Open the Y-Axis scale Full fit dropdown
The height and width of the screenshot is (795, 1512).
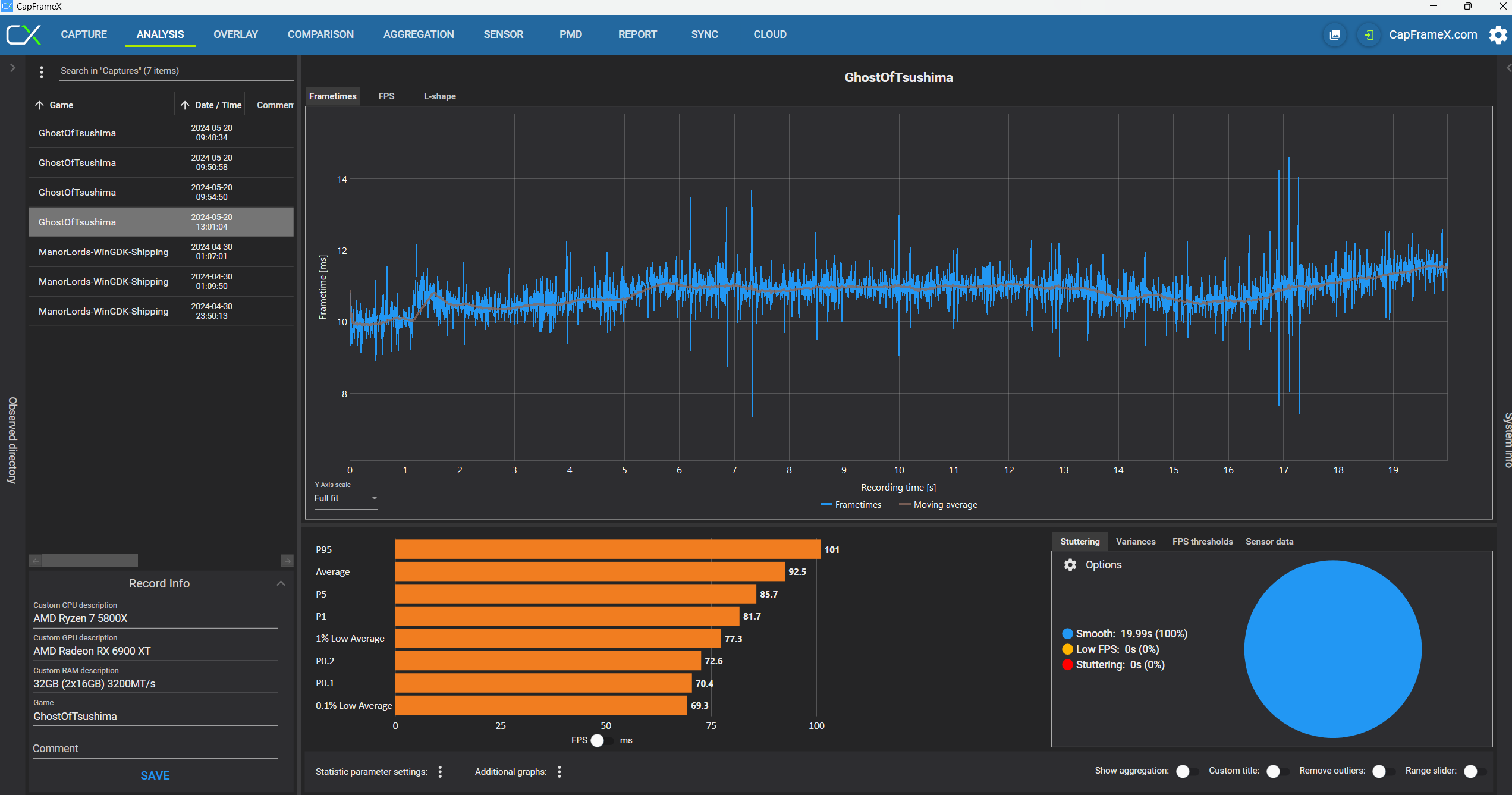345,498
